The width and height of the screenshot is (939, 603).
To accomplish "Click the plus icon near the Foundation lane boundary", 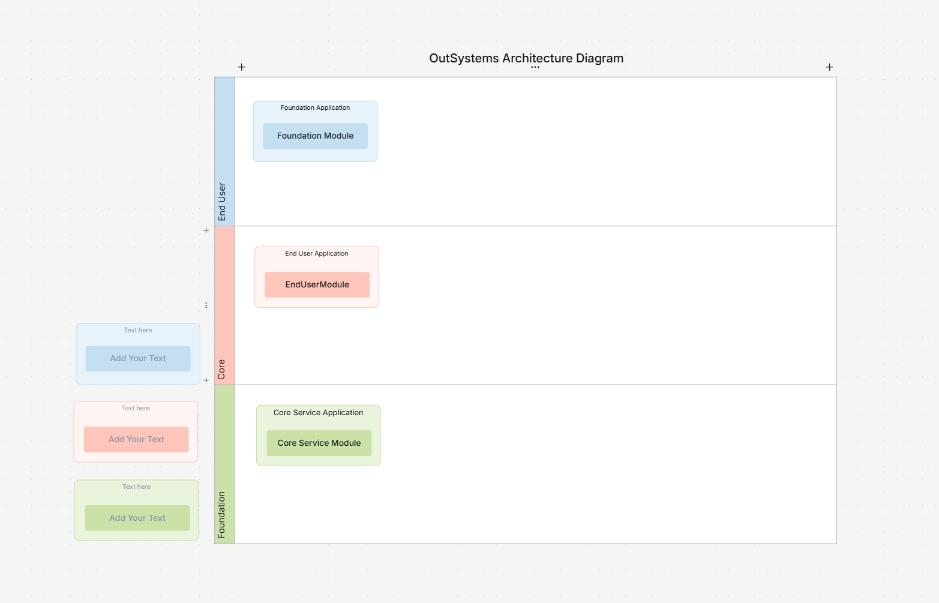I will point(205,380).
